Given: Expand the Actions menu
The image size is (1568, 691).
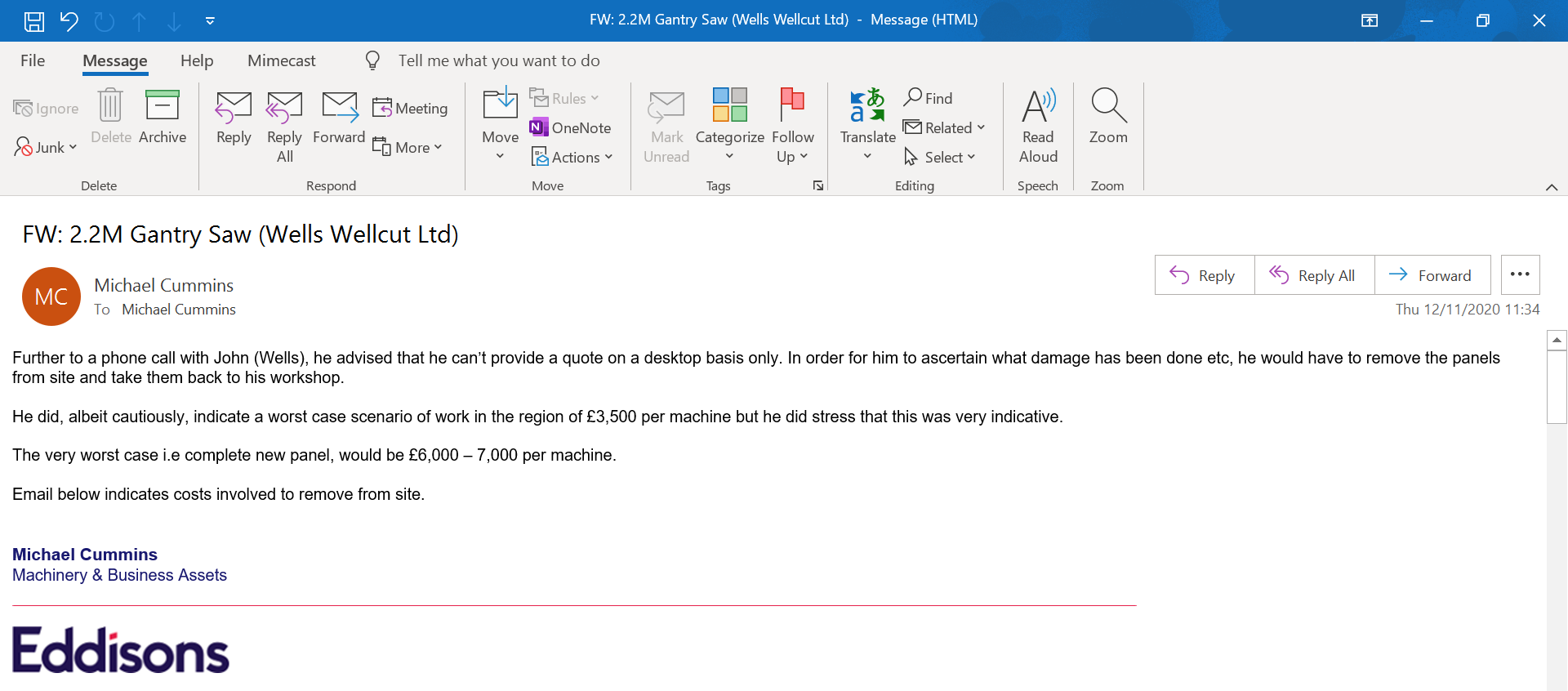Looking at the screenshot, I should (572, 157).
